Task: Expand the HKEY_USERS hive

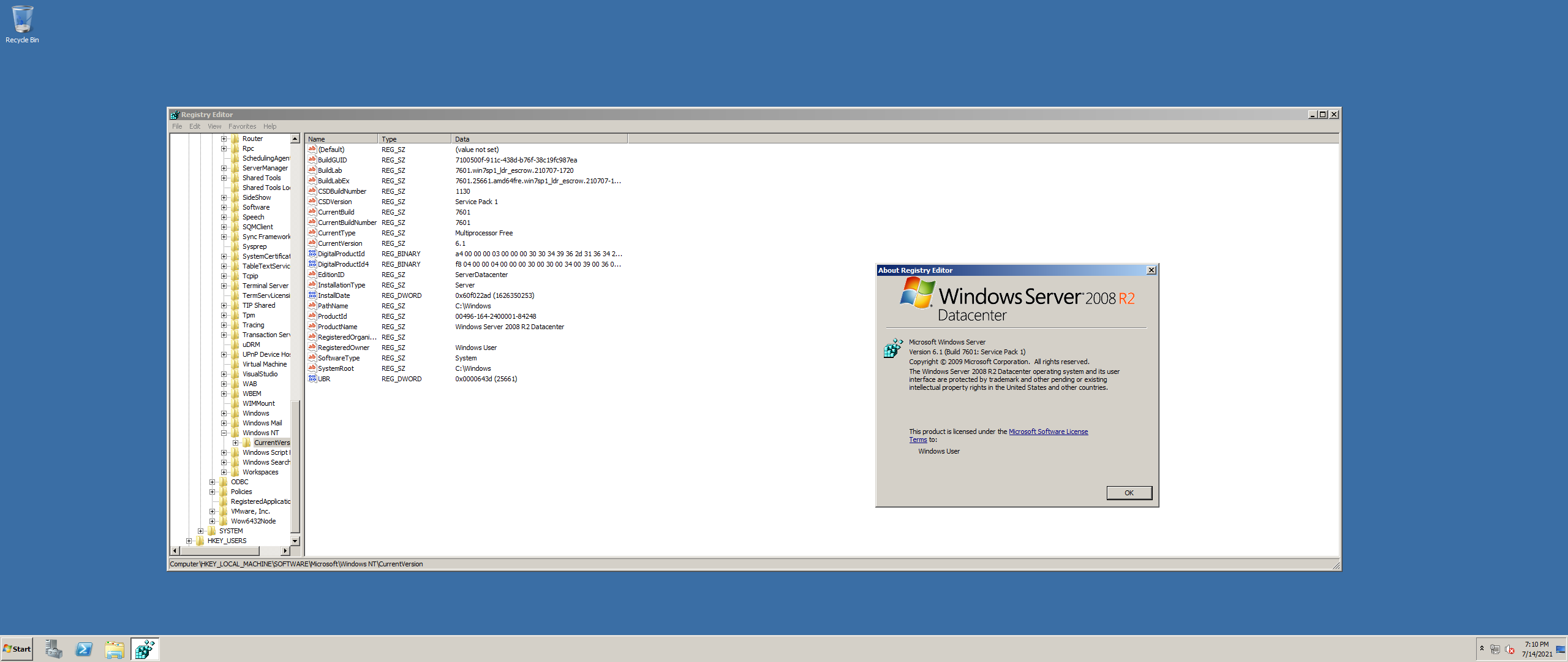Action: tap(189, 541)
